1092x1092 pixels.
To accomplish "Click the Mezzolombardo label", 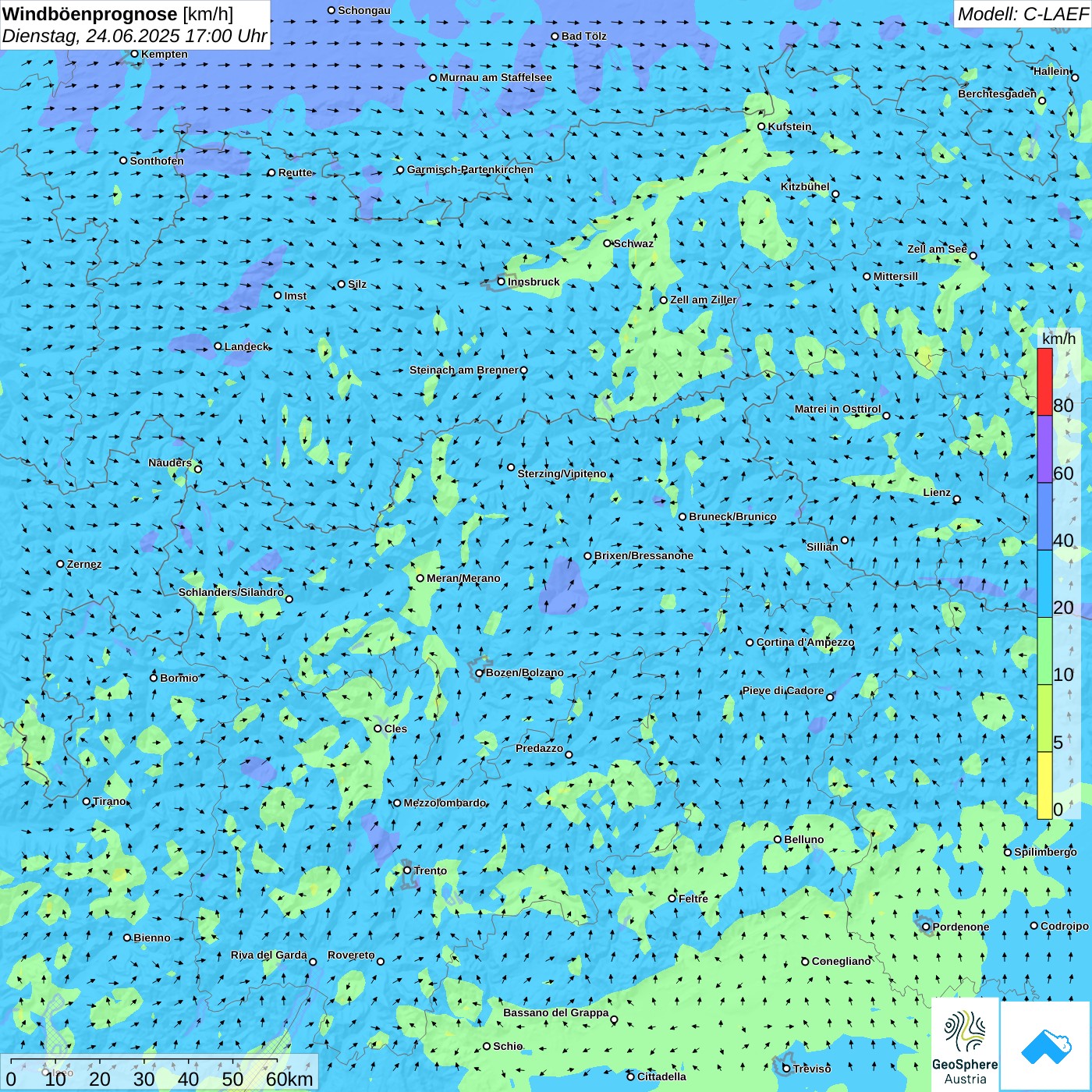I will coord(445,803).
